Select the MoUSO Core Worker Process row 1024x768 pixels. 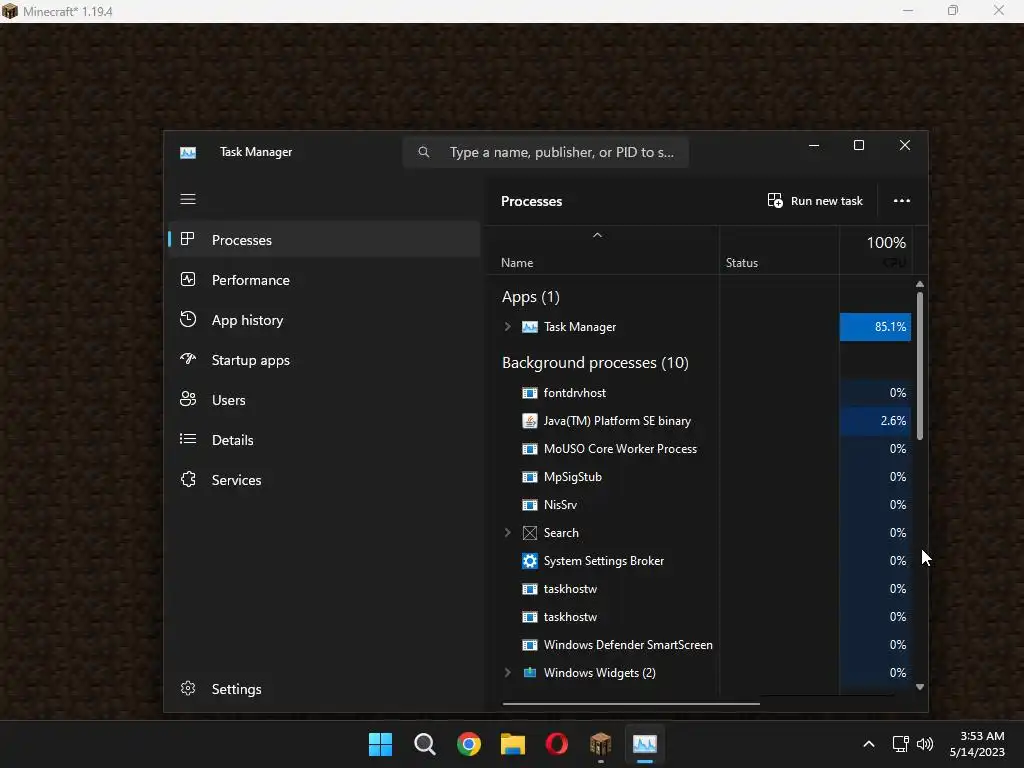(699, 449)
